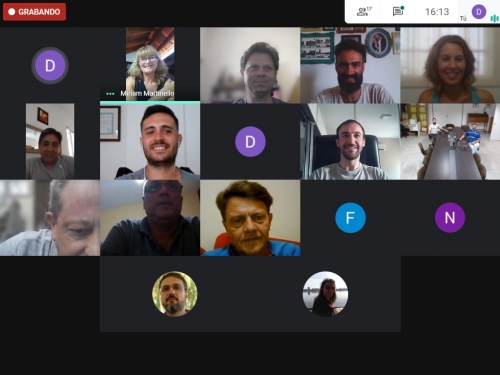This screenshot has width=500, height=375.
Task: Select man in office chair video tile
Action: pos(350,142)
